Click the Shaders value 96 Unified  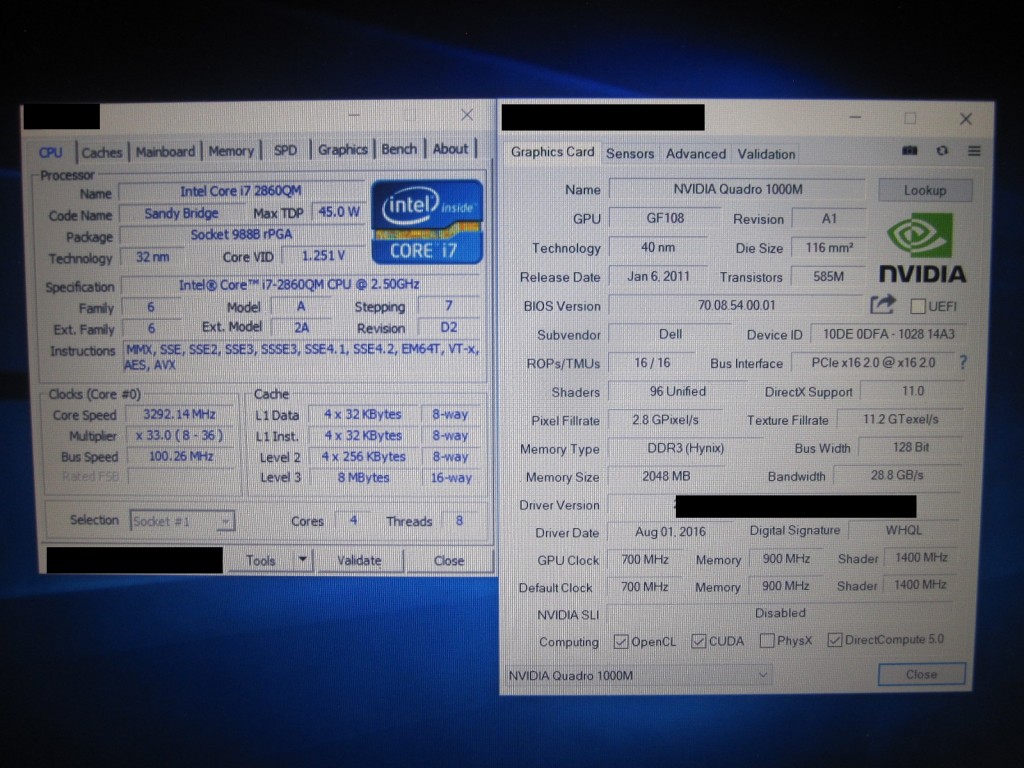tap(677, 391)
